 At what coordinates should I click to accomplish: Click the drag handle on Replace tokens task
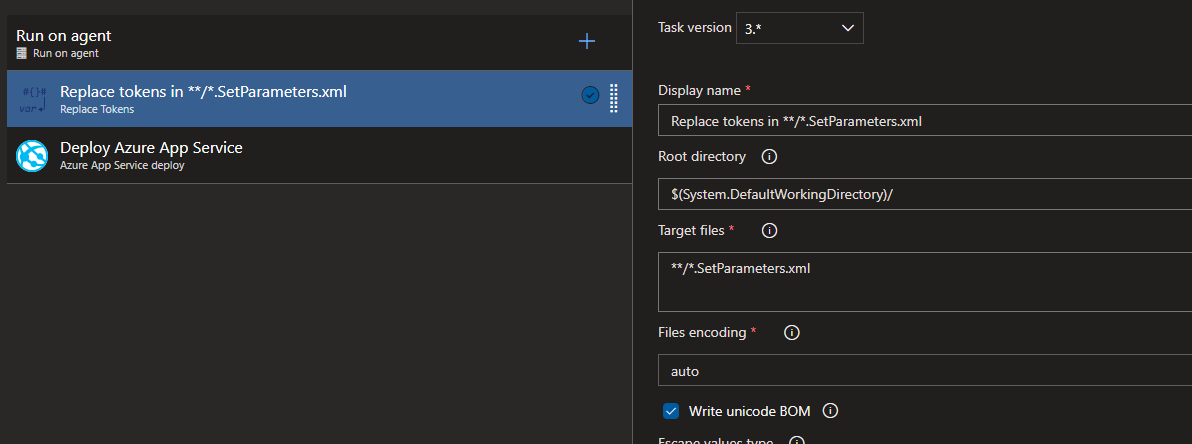(x=613, y=98)
